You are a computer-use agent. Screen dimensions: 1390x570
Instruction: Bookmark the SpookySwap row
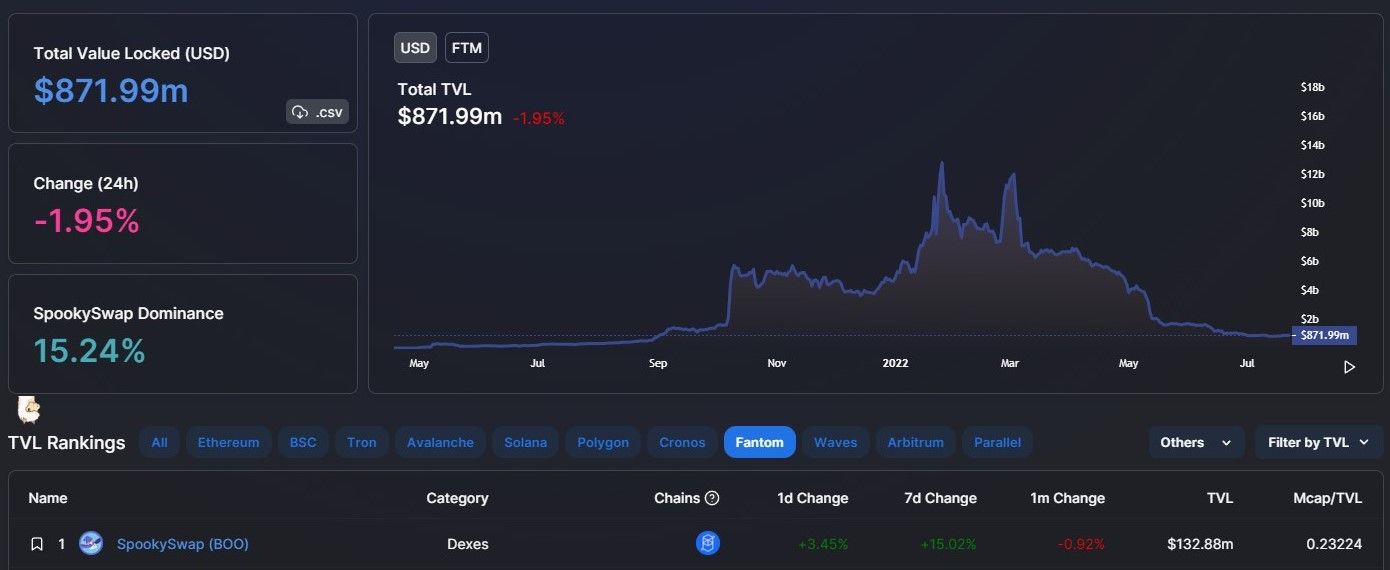point(37,544)
